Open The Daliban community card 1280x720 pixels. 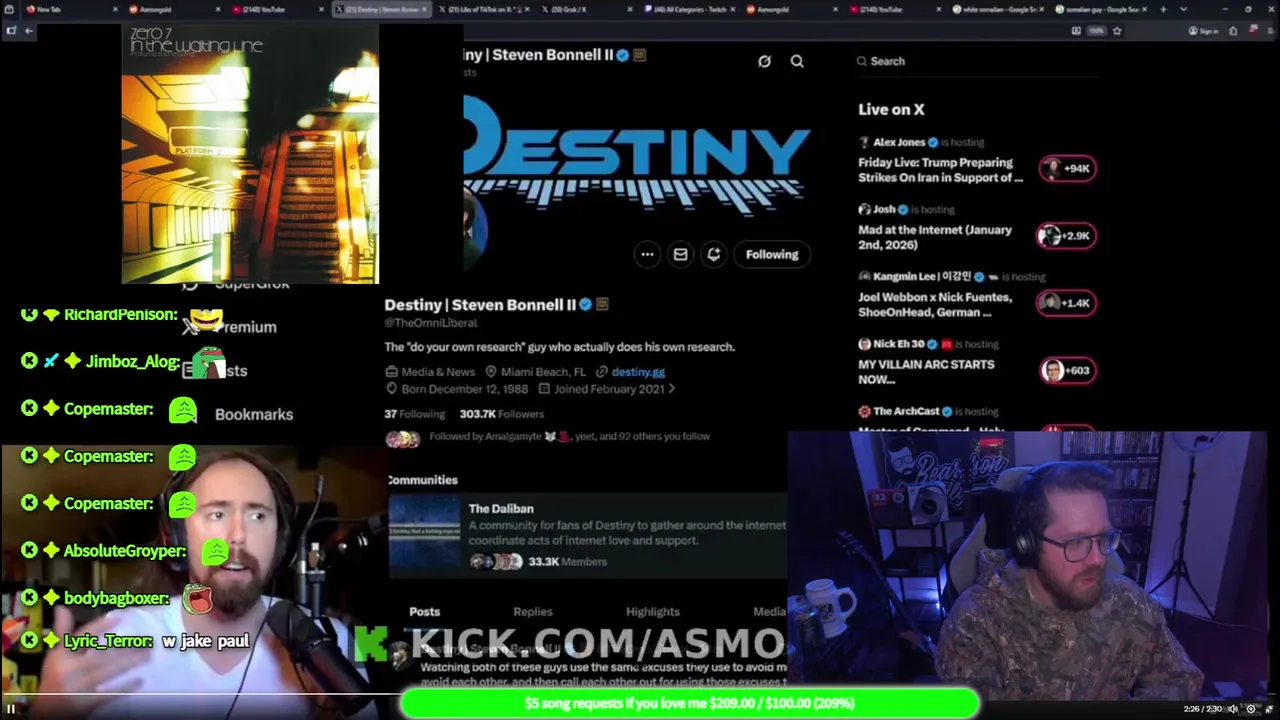pos(588,535)
